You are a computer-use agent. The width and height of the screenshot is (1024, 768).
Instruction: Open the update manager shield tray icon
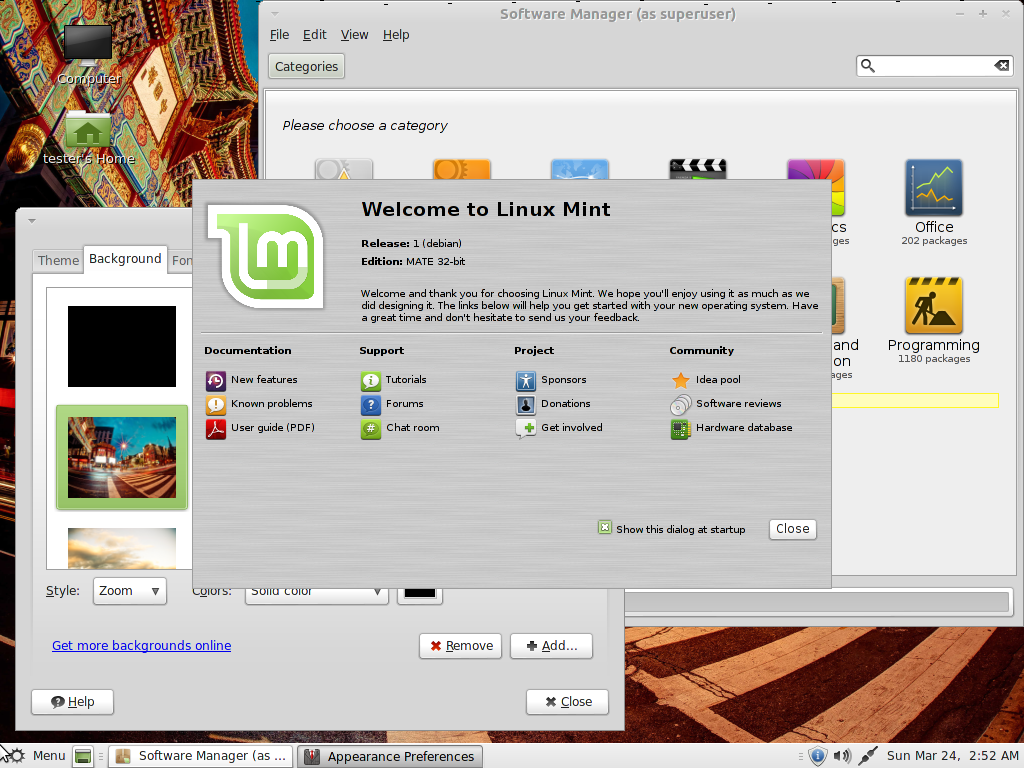tap(817, 756)
